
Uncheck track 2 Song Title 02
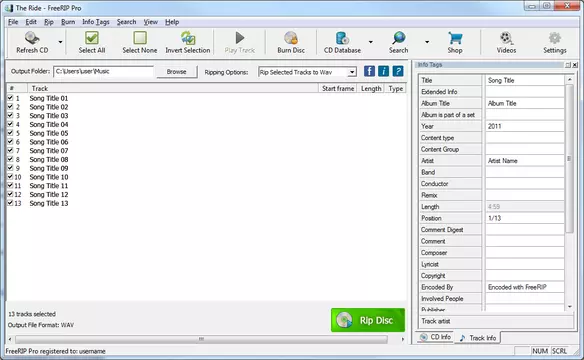[10, 106]
